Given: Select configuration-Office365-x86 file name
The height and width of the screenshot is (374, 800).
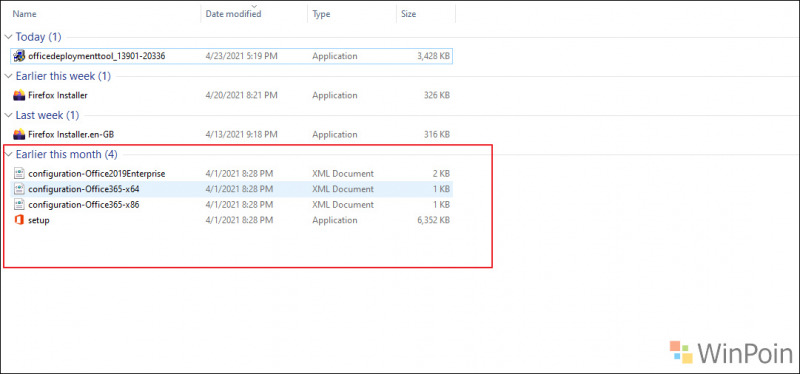Looking at the screenshot, I should [84, 205].
